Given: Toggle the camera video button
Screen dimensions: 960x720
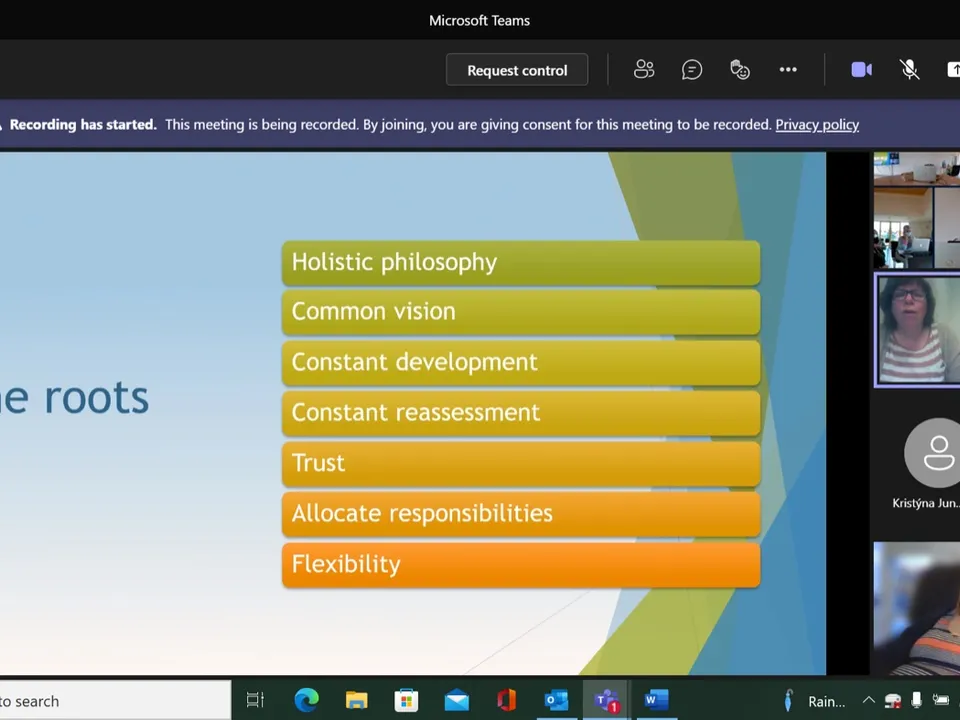Looking at the screenshot, I should pyautogui.click(x=861, y=69).
